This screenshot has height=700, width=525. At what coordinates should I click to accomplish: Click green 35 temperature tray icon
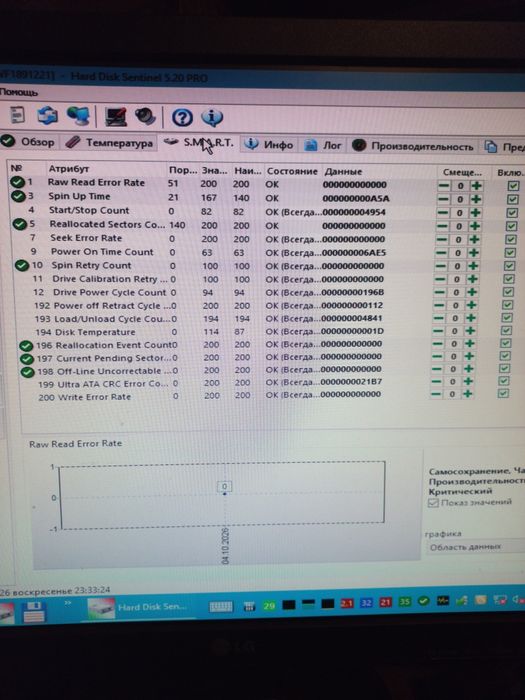click(x=404, y=602)
